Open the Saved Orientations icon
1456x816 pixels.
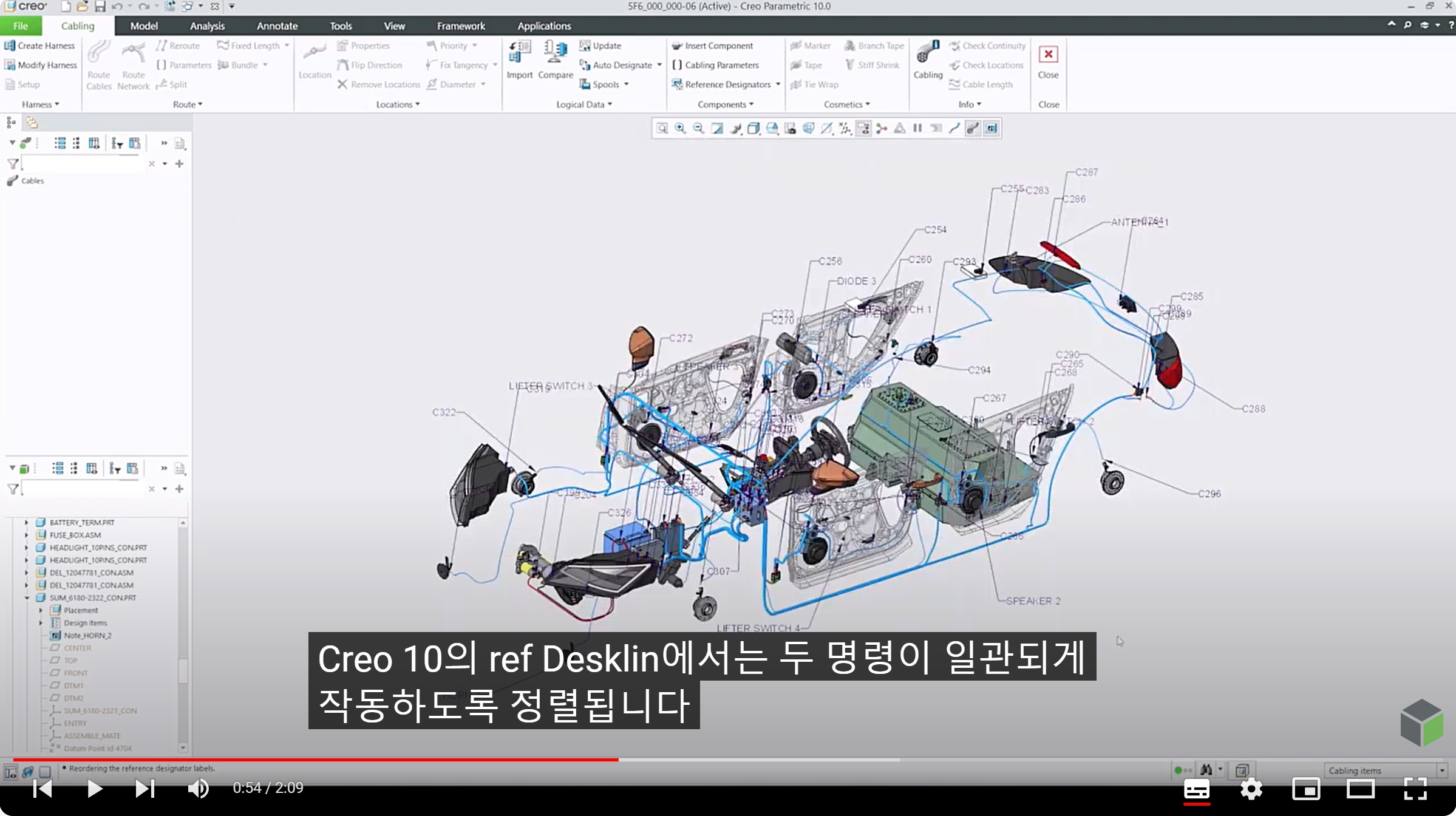(772, 128)
